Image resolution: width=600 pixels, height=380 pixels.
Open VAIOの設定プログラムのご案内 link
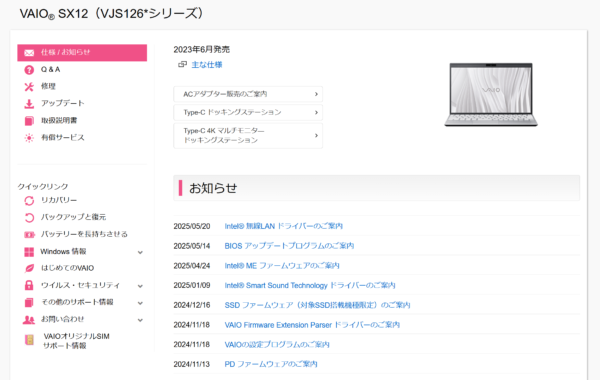[277, 344]
